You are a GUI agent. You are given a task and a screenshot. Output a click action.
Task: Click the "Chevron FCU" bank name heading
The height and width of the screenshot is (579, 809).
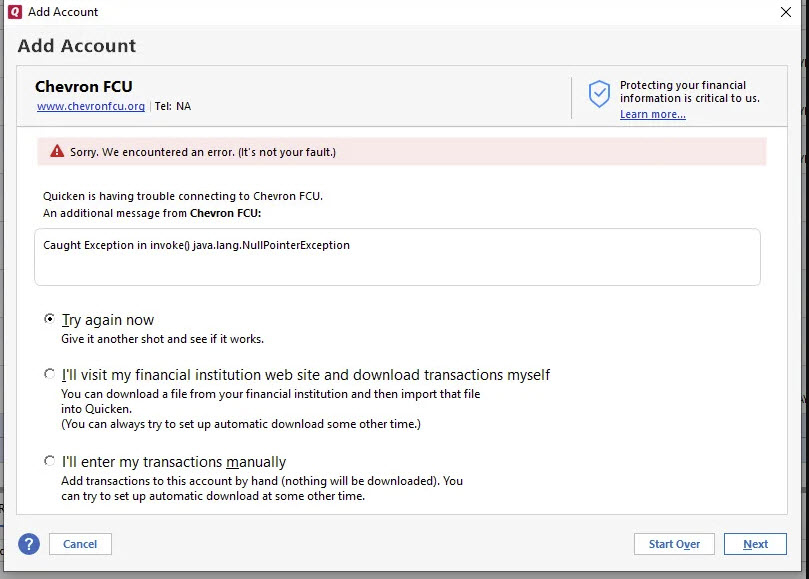(83, 86)
